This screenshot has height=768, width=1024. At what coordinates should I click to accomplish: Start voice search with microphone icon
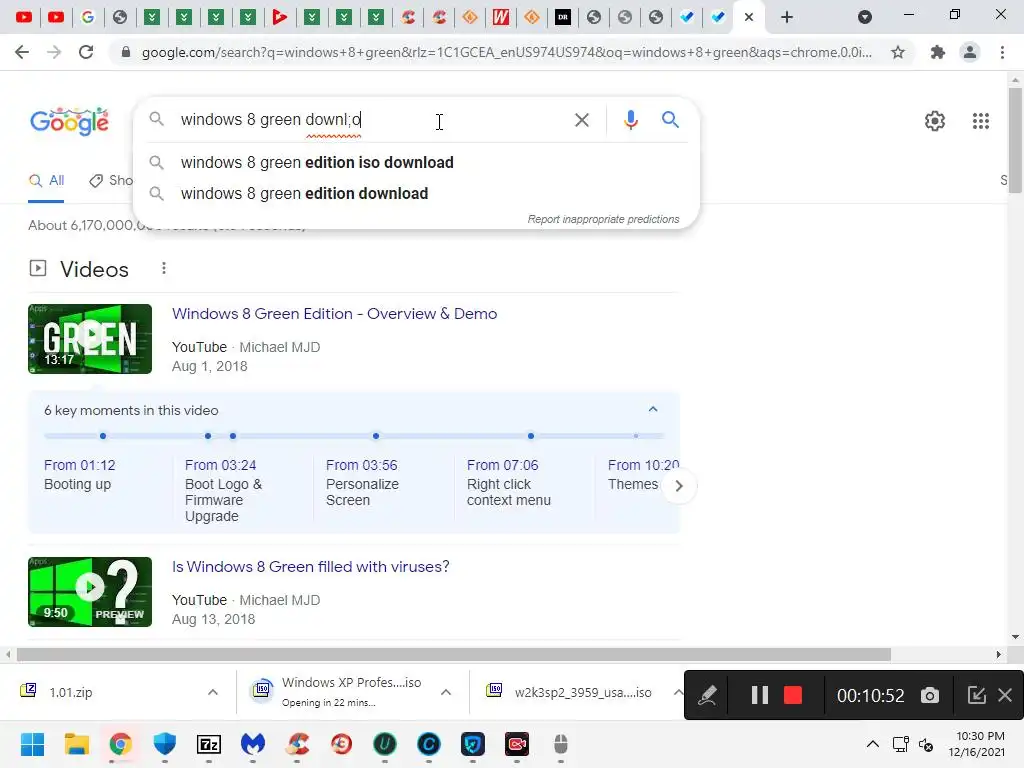tap(630, 120)
